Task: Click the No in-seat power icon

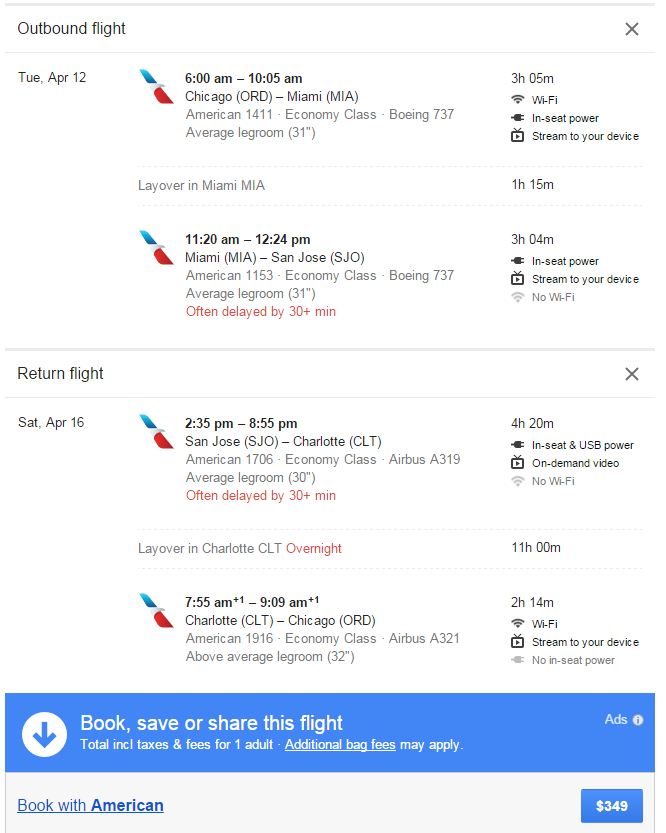Action: [518, 660]
